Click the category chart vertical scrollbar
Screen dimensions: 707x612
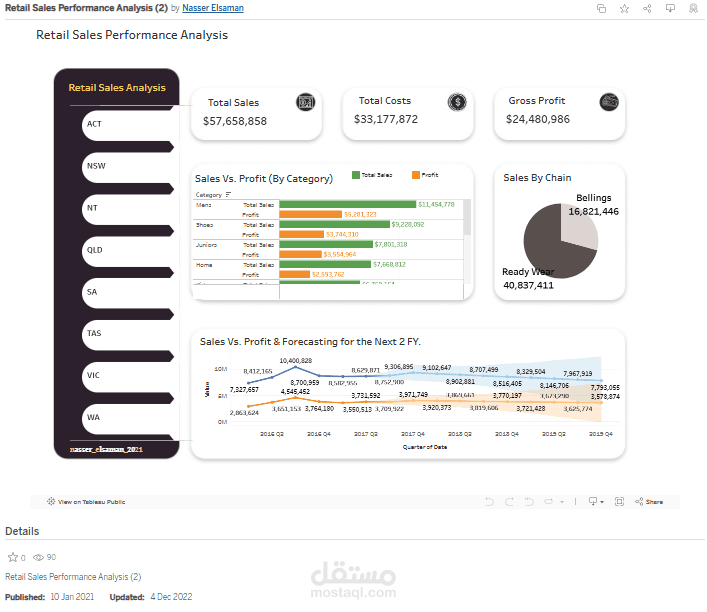(x=467, y=217)
